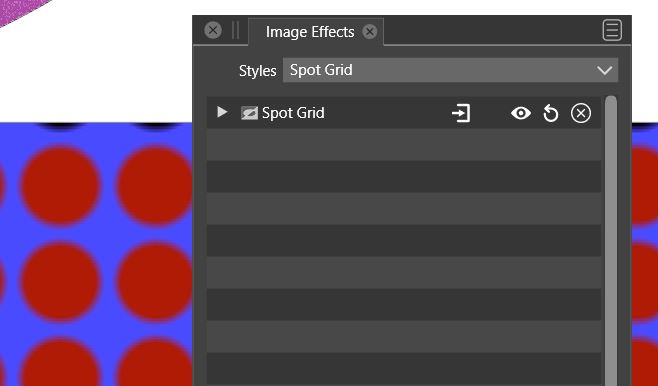Screen dimensions: 658x386
Task: Click the panel grip handle beside close button
Action: 235,30
